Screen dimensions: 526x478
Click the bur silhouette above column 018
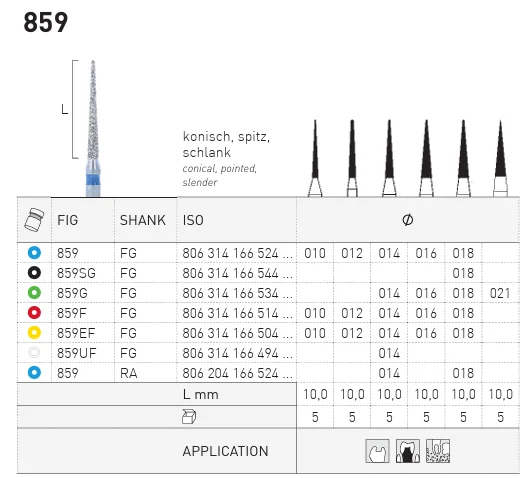pyautogui.click(x=463, y=158)
